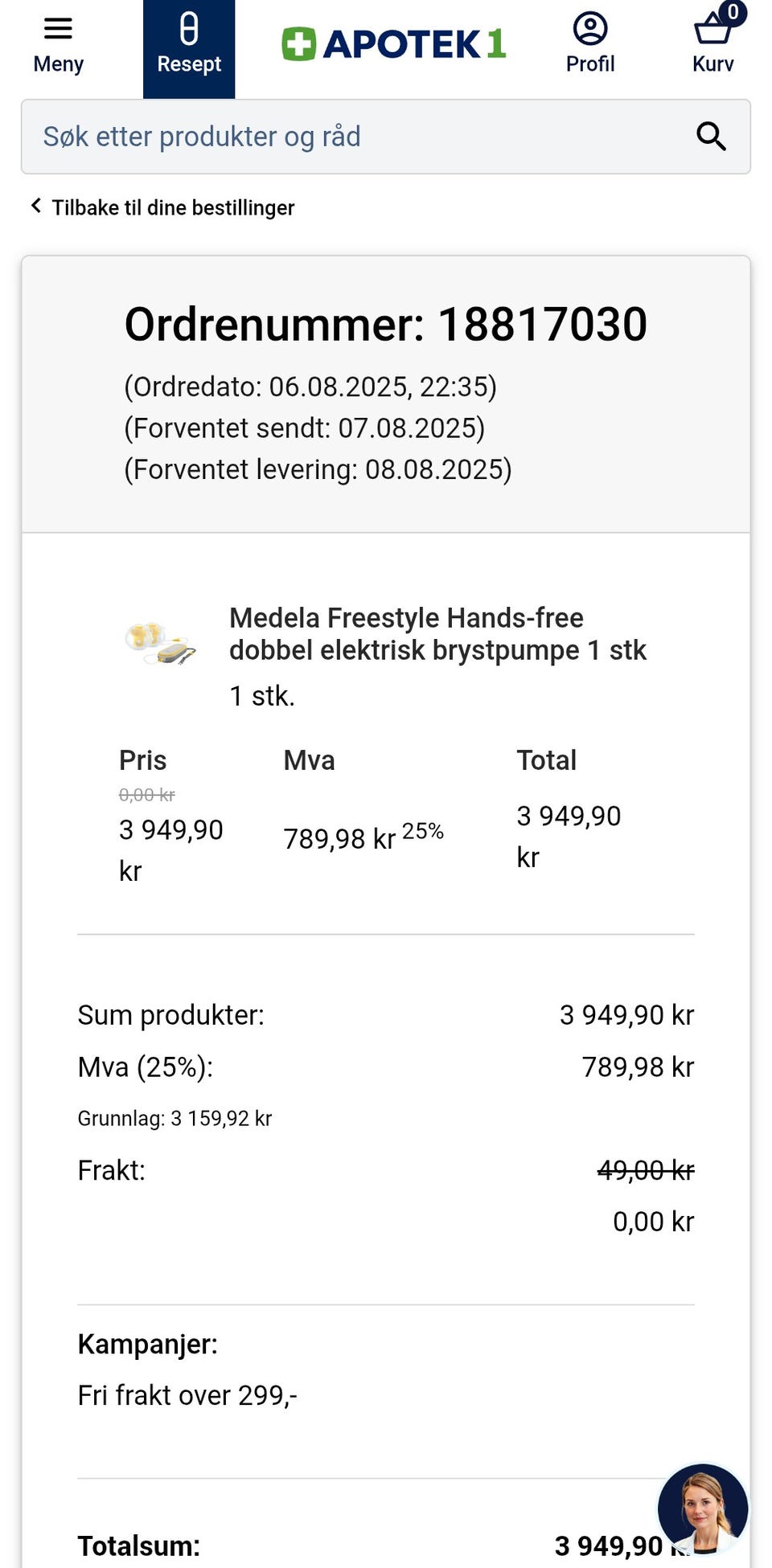The height and width of the screenshot is (1568, 772).
Task: Click the 'Fri frakt over 299,-' campaign text
Action: pos(187,1395)
